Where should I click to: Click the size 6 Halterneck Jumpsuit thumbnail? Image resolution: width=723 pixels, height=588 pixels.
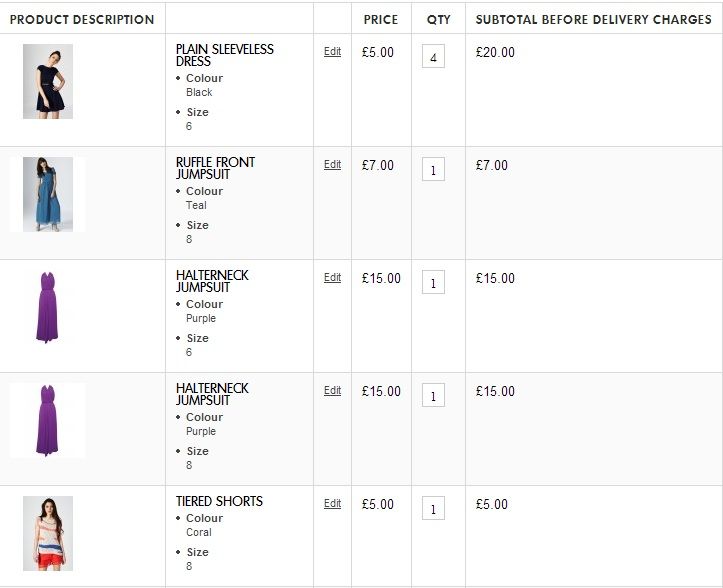[48, 307]
